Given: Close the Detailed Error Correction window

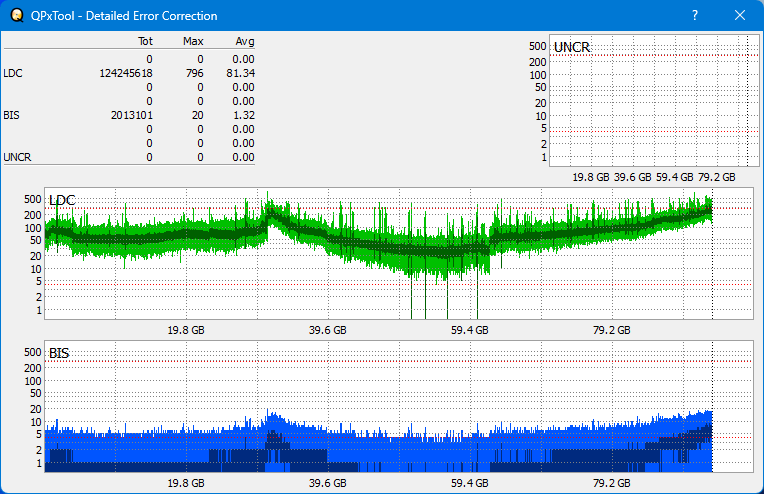Looking at the screenshot, I should coord(740,15).
